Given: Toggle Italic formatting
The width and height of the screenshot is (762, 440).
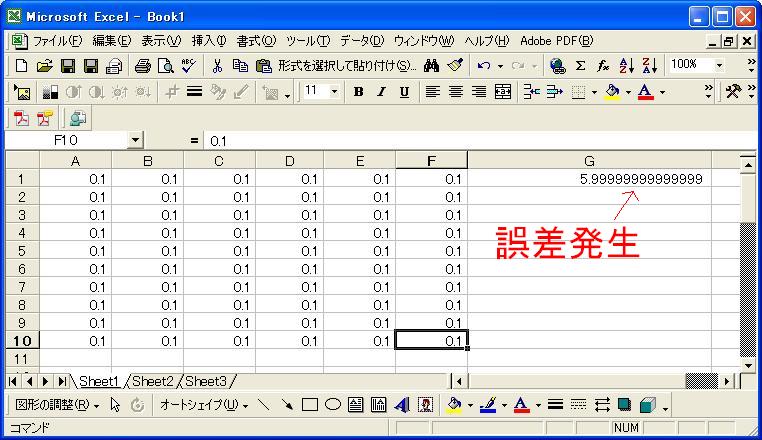Looking at the screenshot, I should (381, 91).
